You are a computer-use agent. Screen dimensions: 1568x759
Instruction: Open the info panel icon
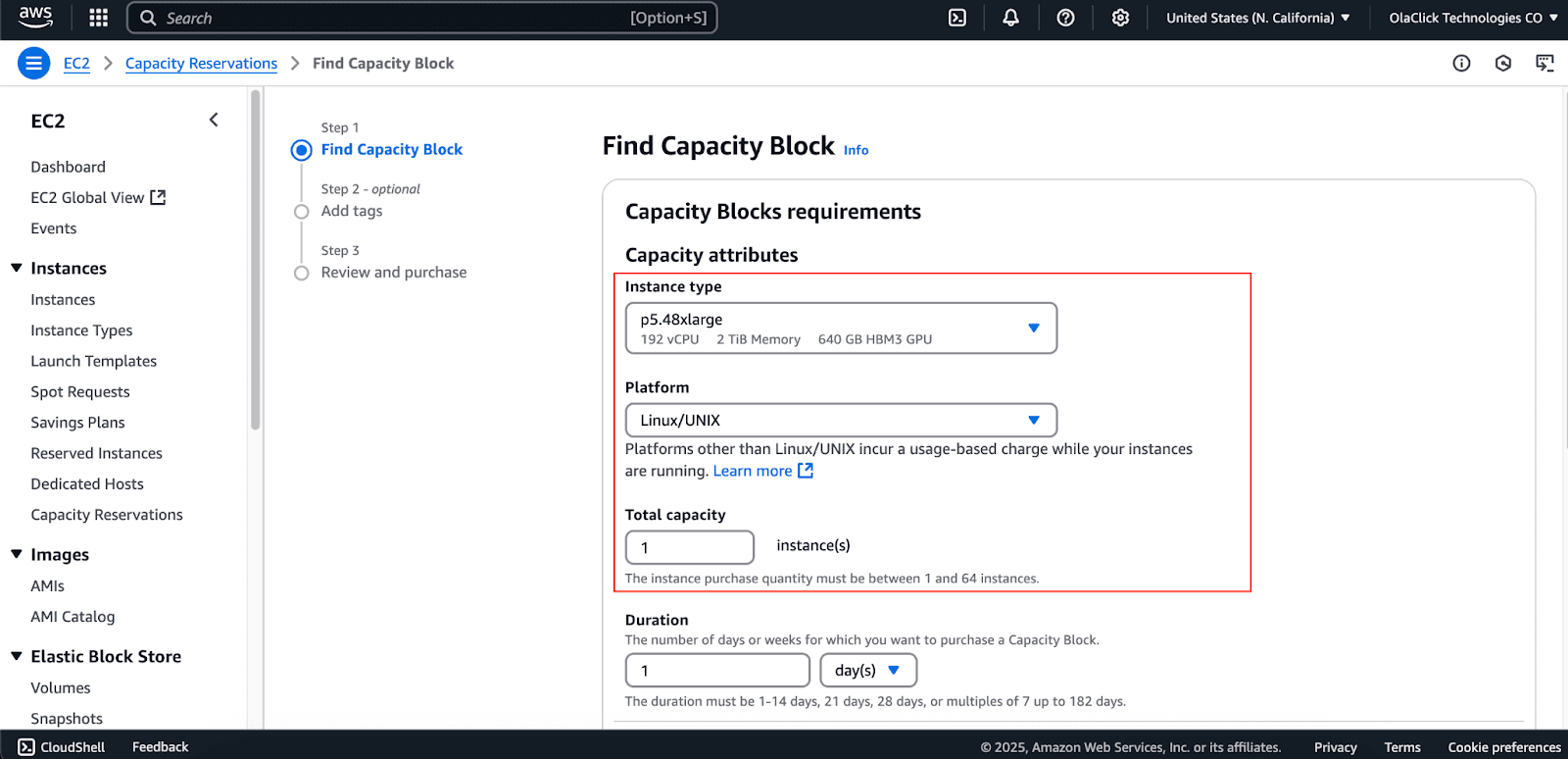click(x=1461, y=64)
